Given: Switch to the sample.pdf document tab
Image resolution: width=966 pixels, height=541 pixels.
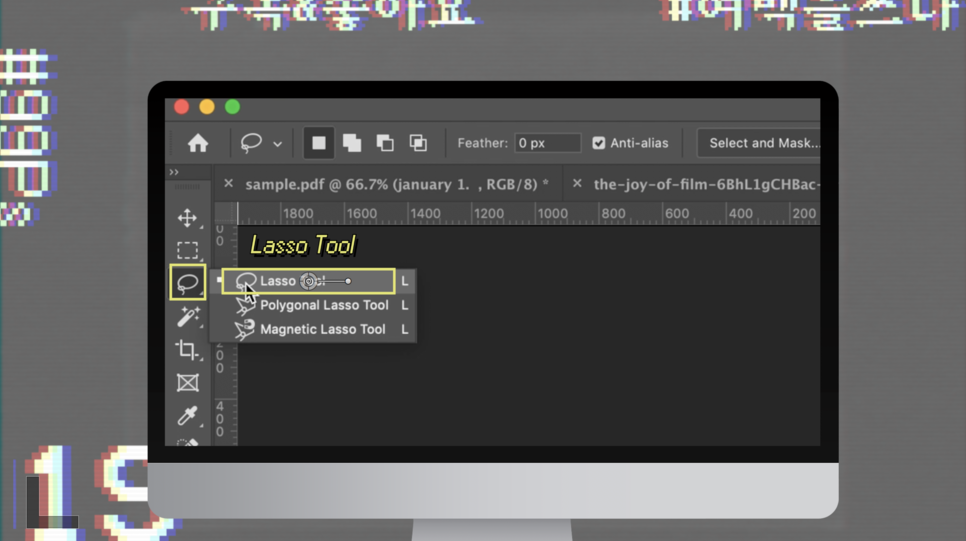Looking at the screenshot, I should click(397, 184).
